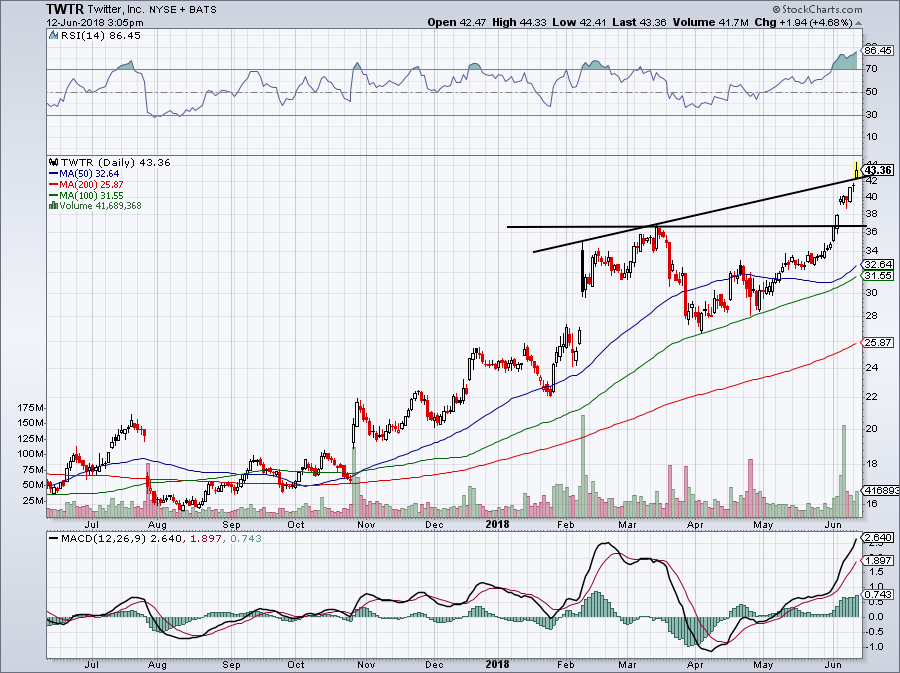Click the 43.36 last price tag
The height and width of the screenshot is (673, 900).
click(878, 170)
